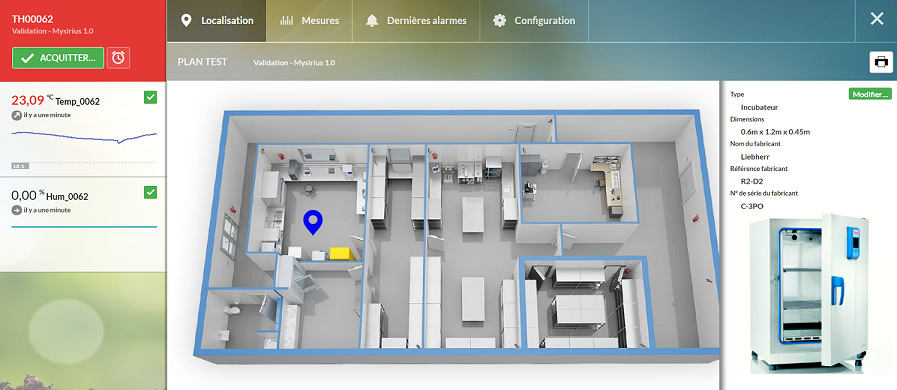897x390 pixels.
Task: Toggle the Hum_0062 green checkbox
Action: [x=150, y=193]
